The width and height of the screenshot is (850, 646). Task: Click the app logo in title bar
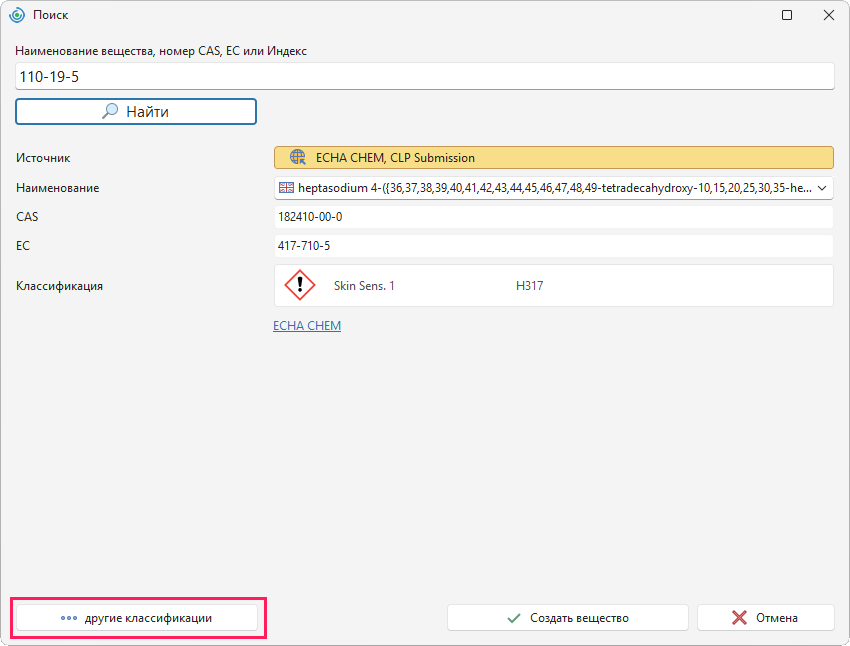tap(17, 15)
